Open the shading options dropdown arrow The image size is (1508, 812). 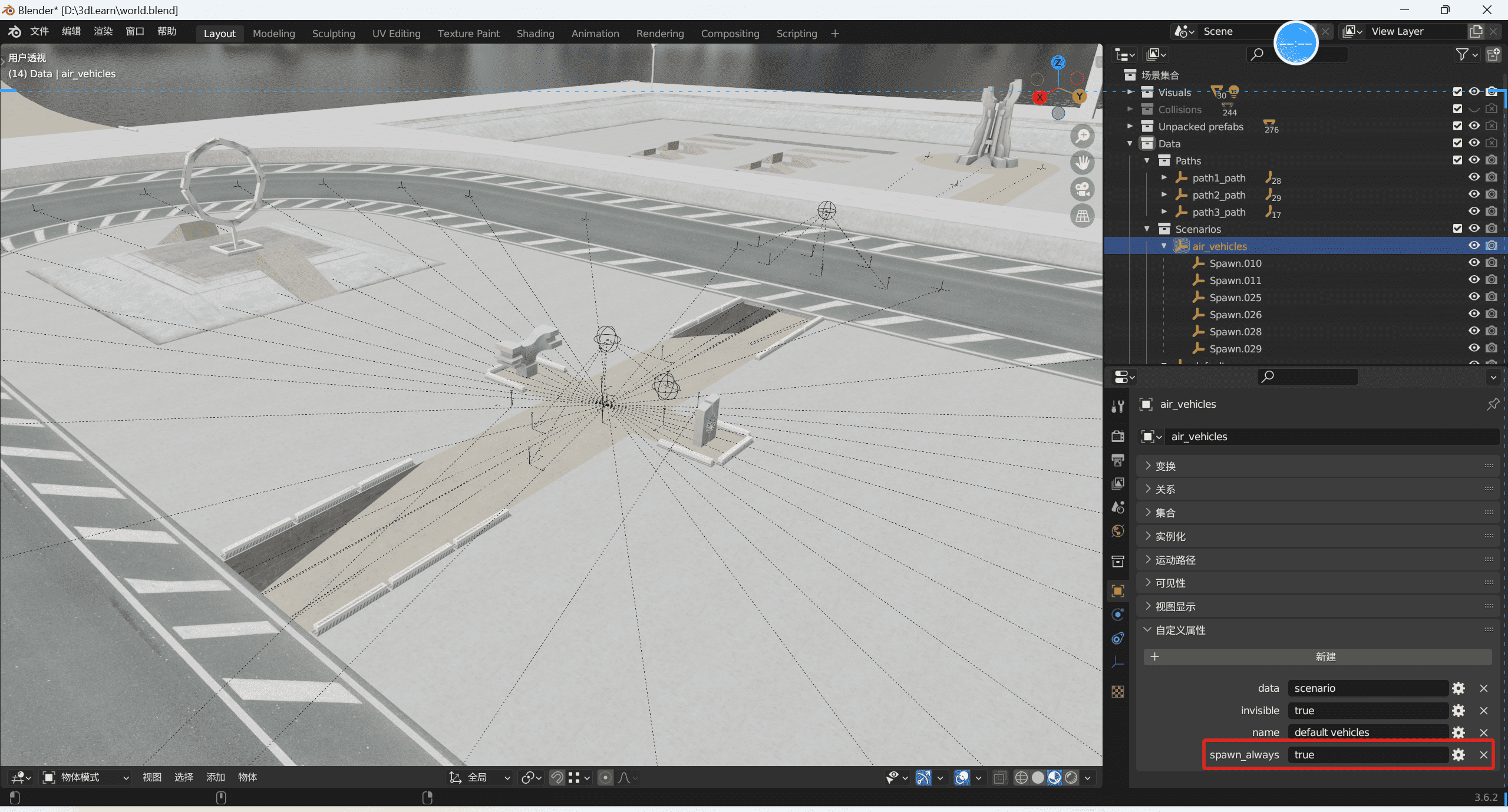click(1088, 778)
